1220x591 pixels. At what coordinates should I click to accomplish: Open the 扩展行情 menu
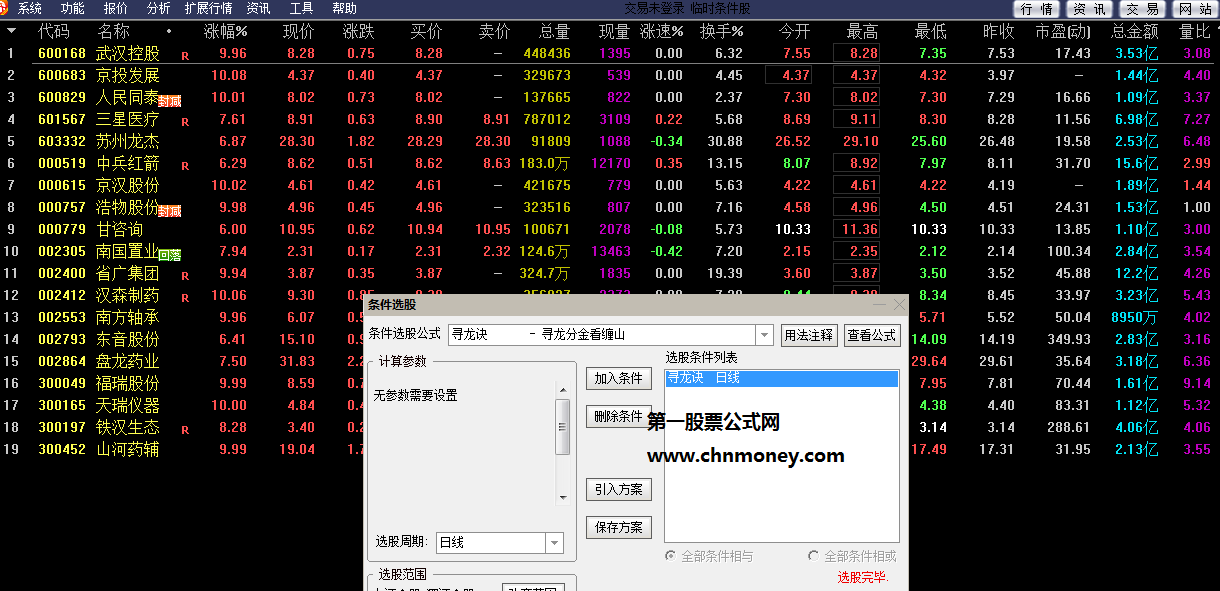208,8
